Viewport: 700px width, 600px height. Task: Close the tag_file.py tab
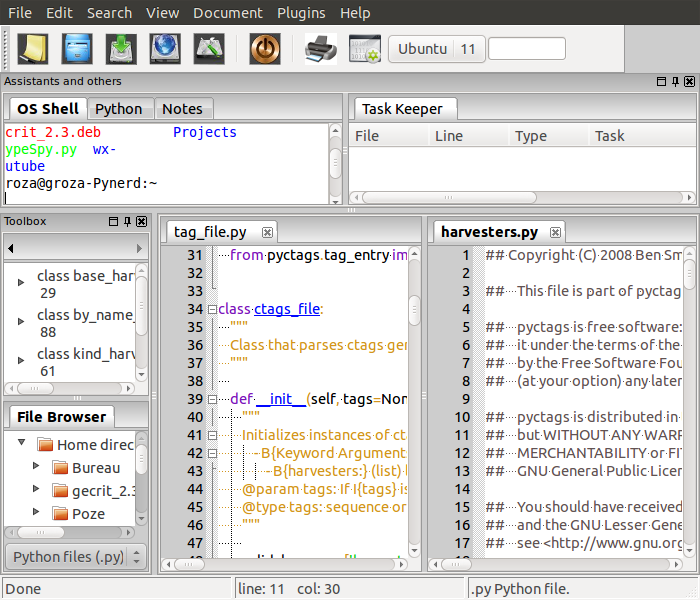[267, 232]
